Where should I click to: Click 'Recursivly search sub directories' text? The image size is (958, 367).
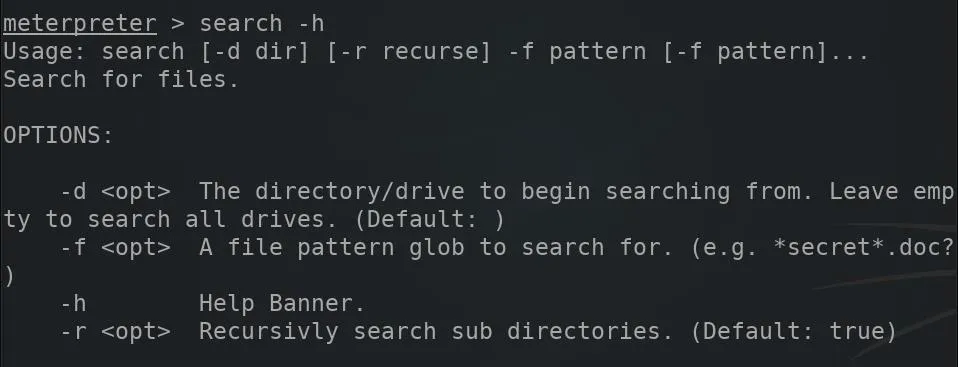coord(429,332)
